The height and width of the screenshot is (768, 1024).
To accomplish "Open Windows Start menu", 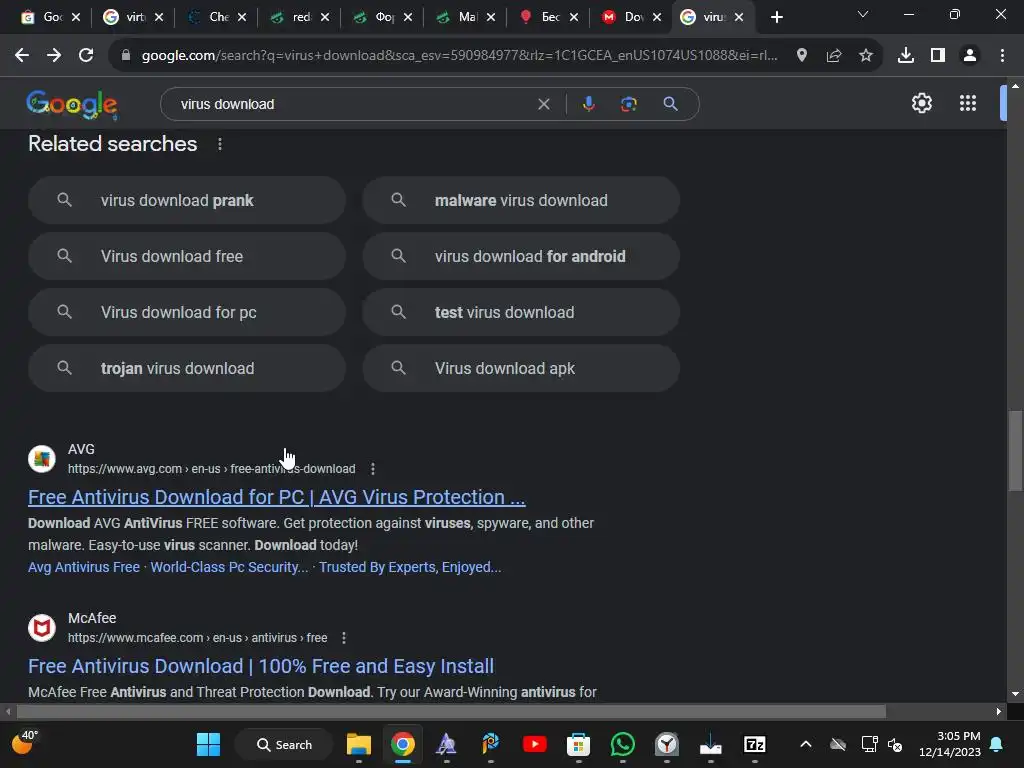I will [208, 744].
